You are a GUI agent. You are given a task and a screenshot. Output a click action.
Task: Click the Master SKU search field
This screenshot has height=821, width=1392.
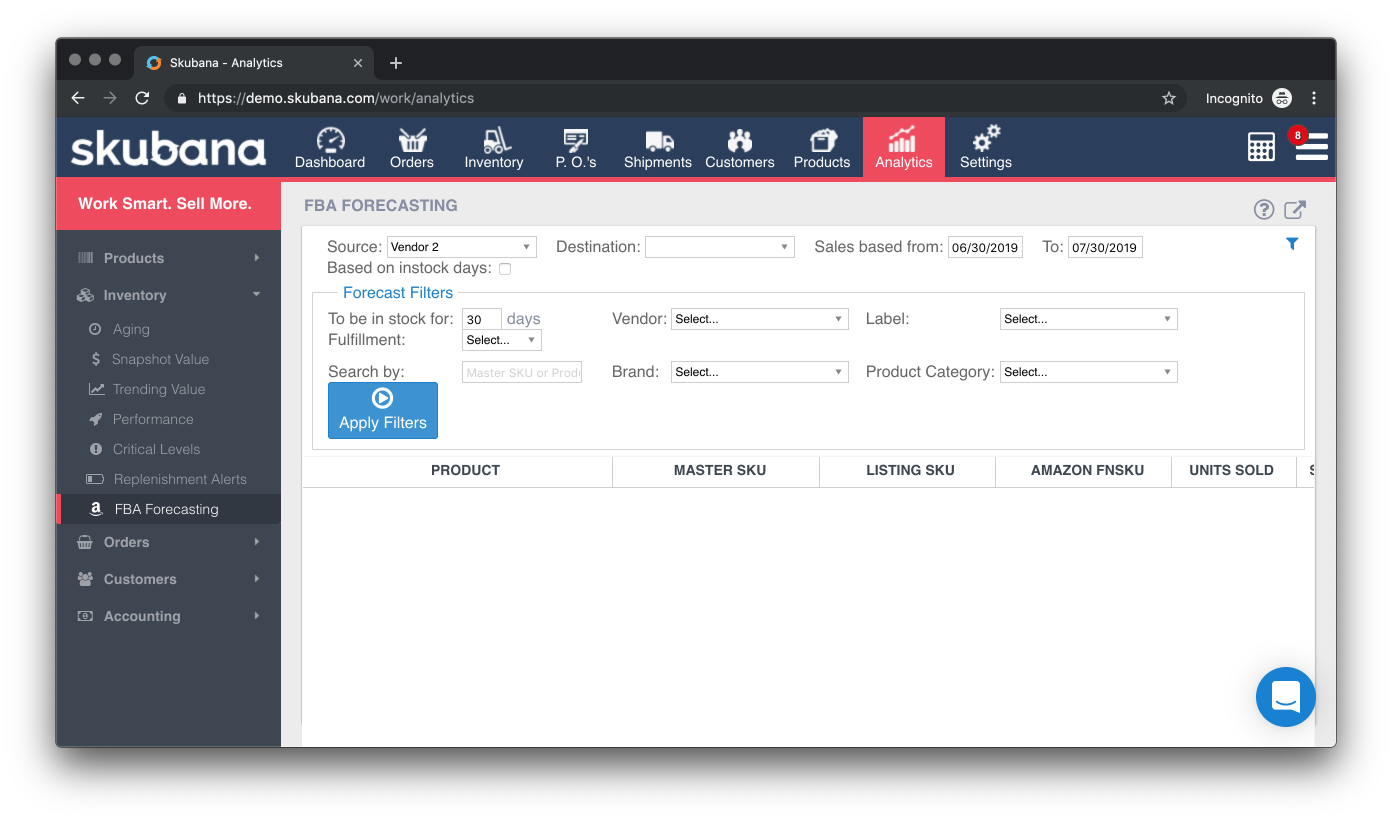tap(522, 372)
